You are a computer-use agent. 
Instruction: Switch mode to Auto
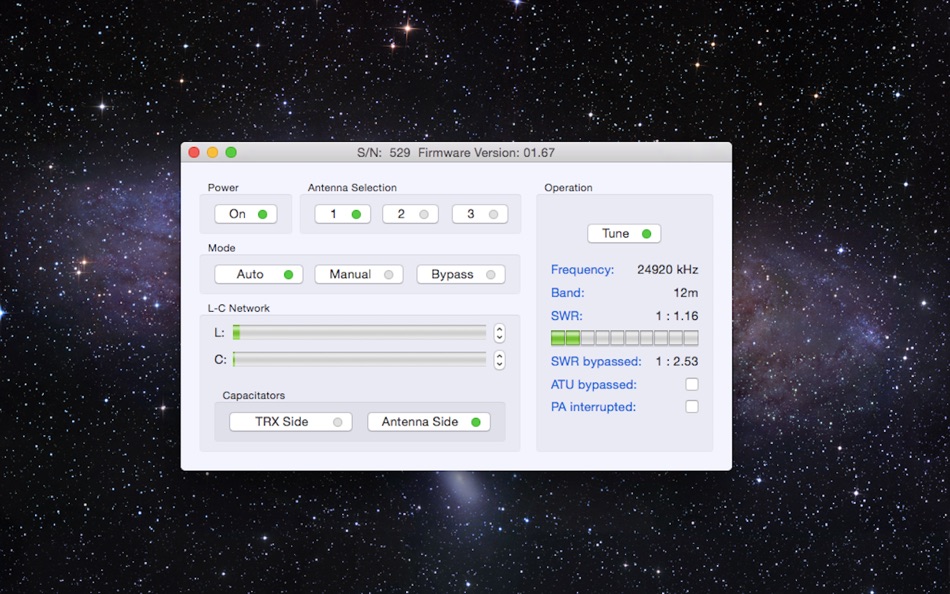click(x=259, y=274)
